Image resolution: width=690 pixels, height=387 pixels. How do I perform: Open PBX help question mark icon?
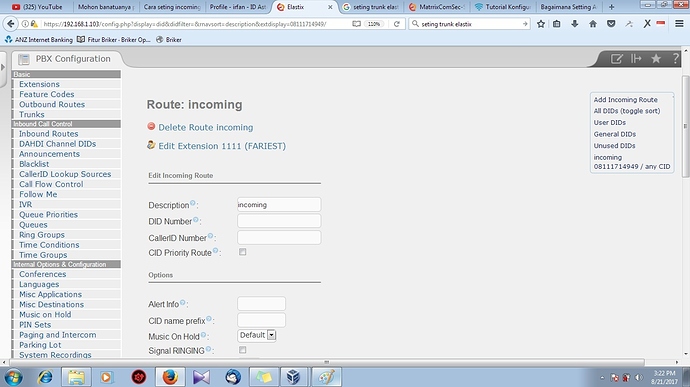click(675, 59)
